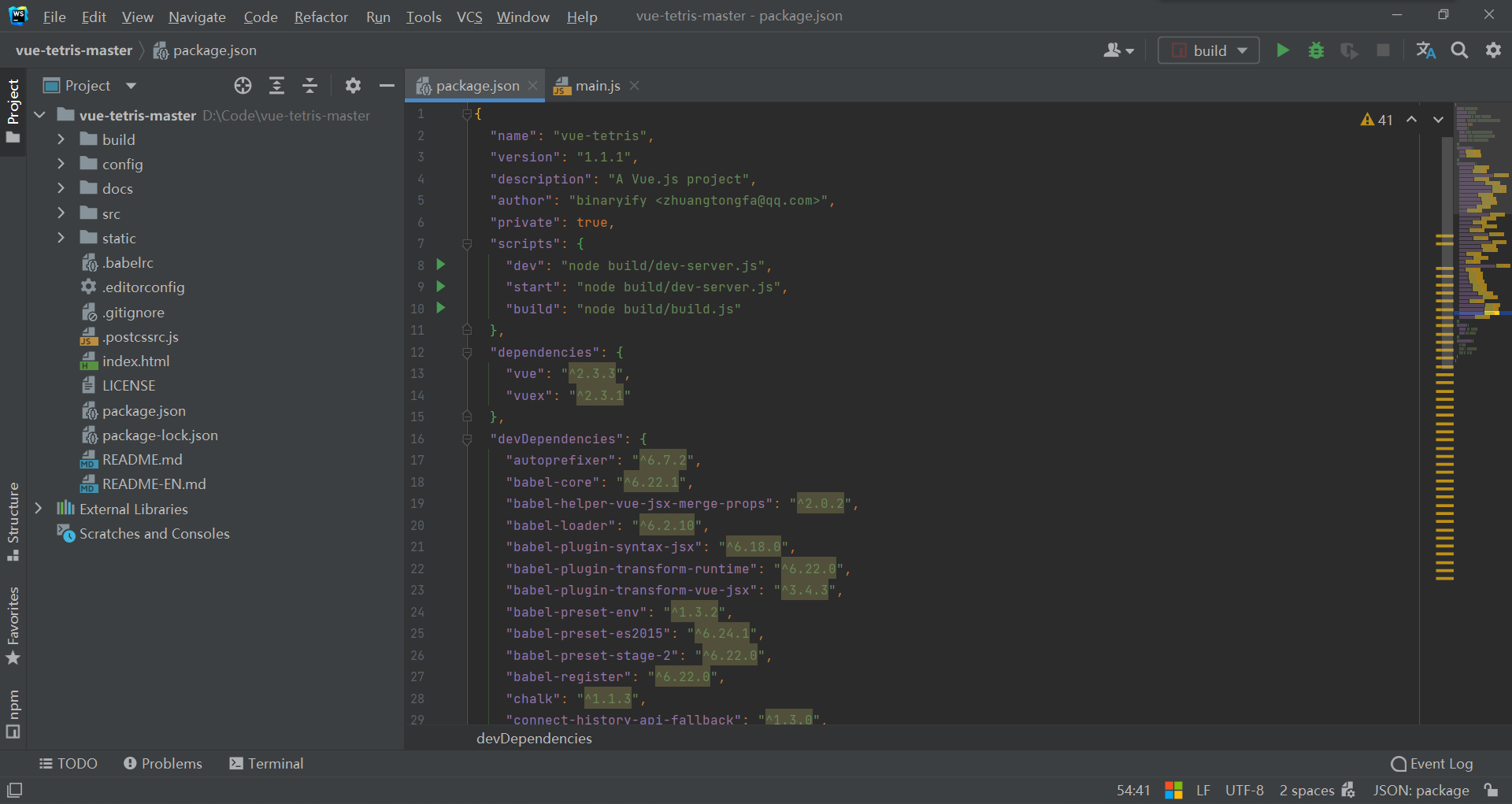Expand all nodes in Project panel
This screenshot has height=804, width=1512.
point(276,85)
